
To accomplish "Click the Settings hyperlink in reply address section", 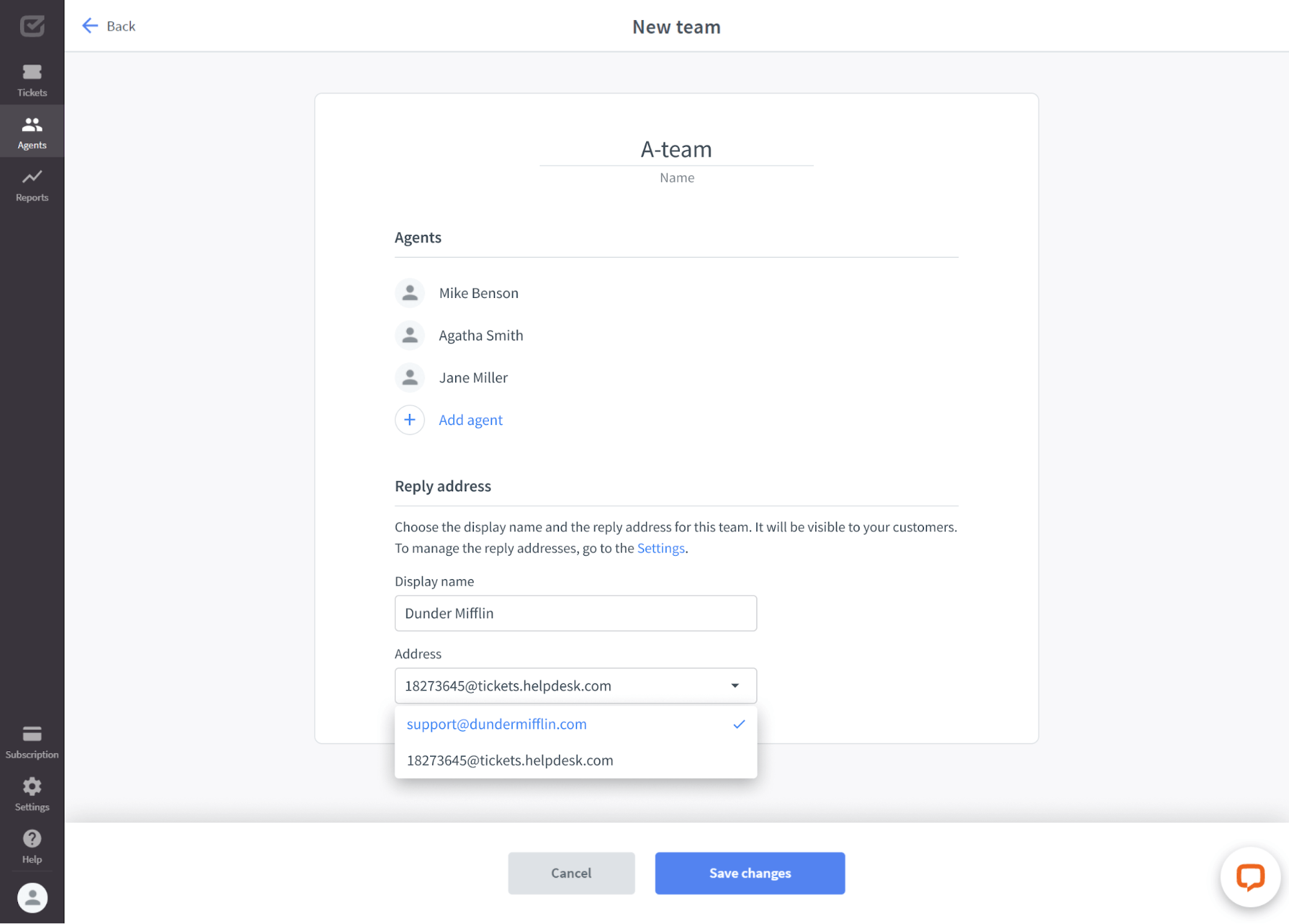I will [660, 548].
